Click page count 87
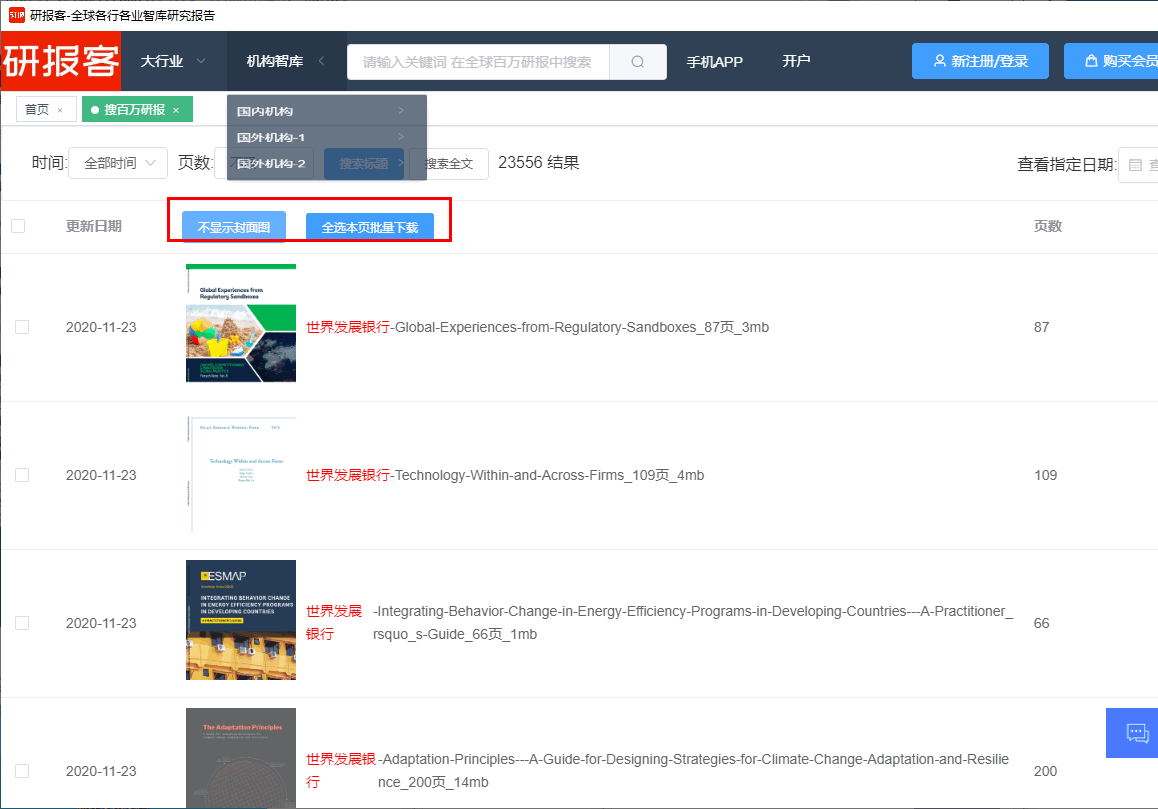This screenshot has height=809, width=1158. [1041, 327]
